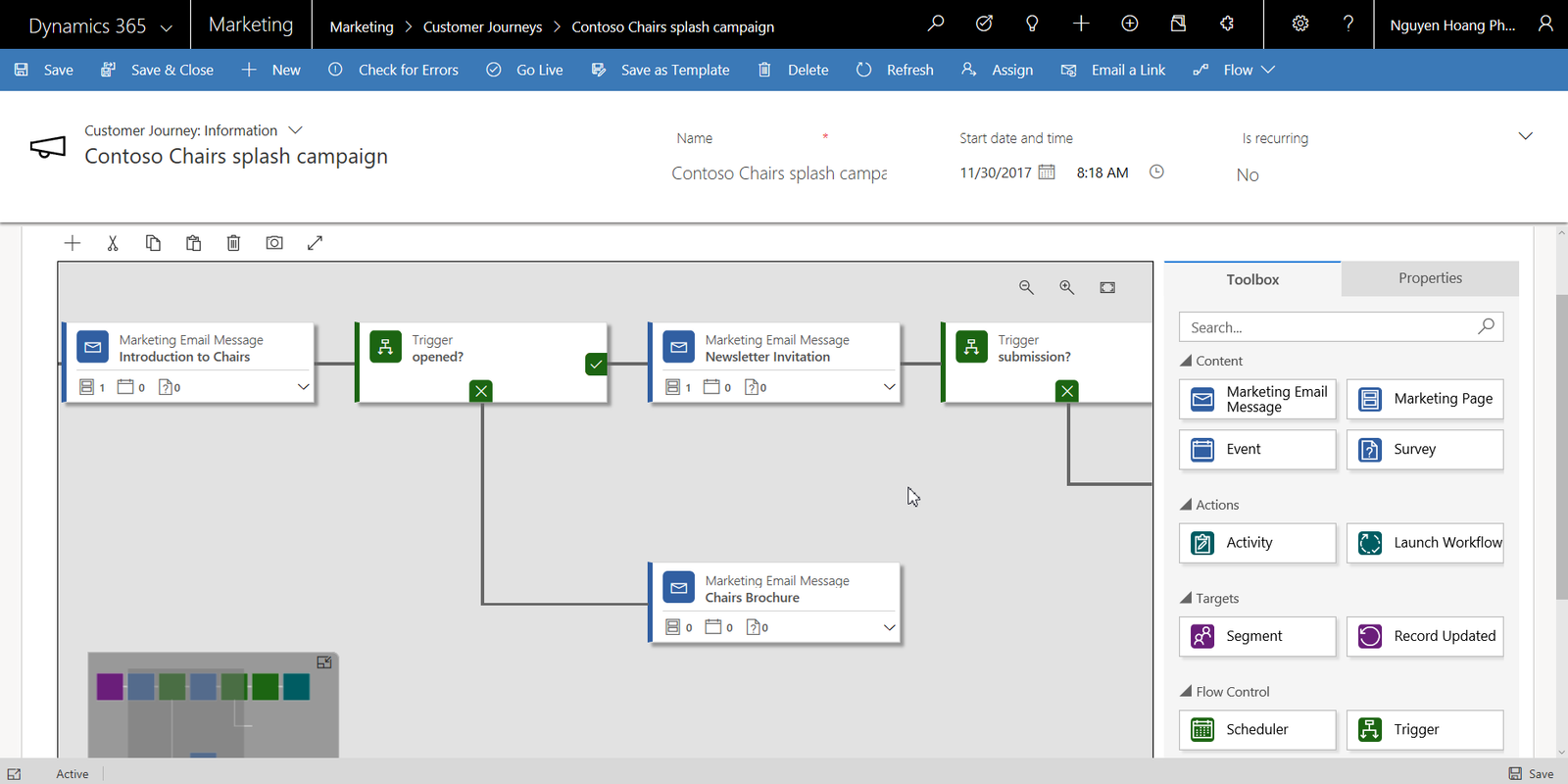Click the Copy icon in canvas toolbar
The width and height of the screenshot is (1568, 784).
tap(153, 243)
